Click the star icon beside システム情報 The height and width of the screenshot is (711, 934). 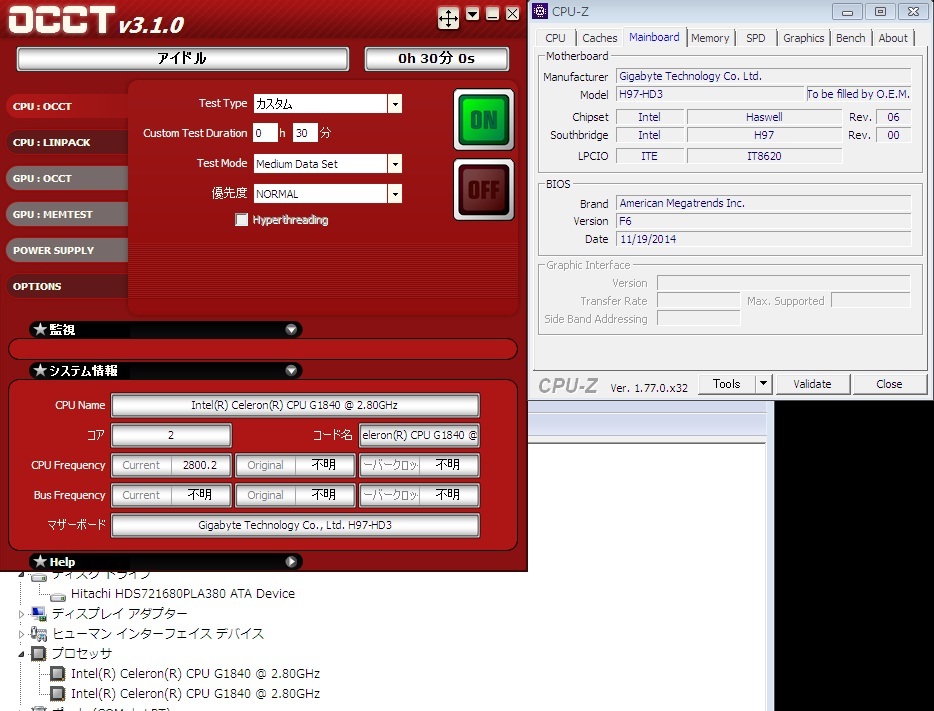click(x=40, y=370)
